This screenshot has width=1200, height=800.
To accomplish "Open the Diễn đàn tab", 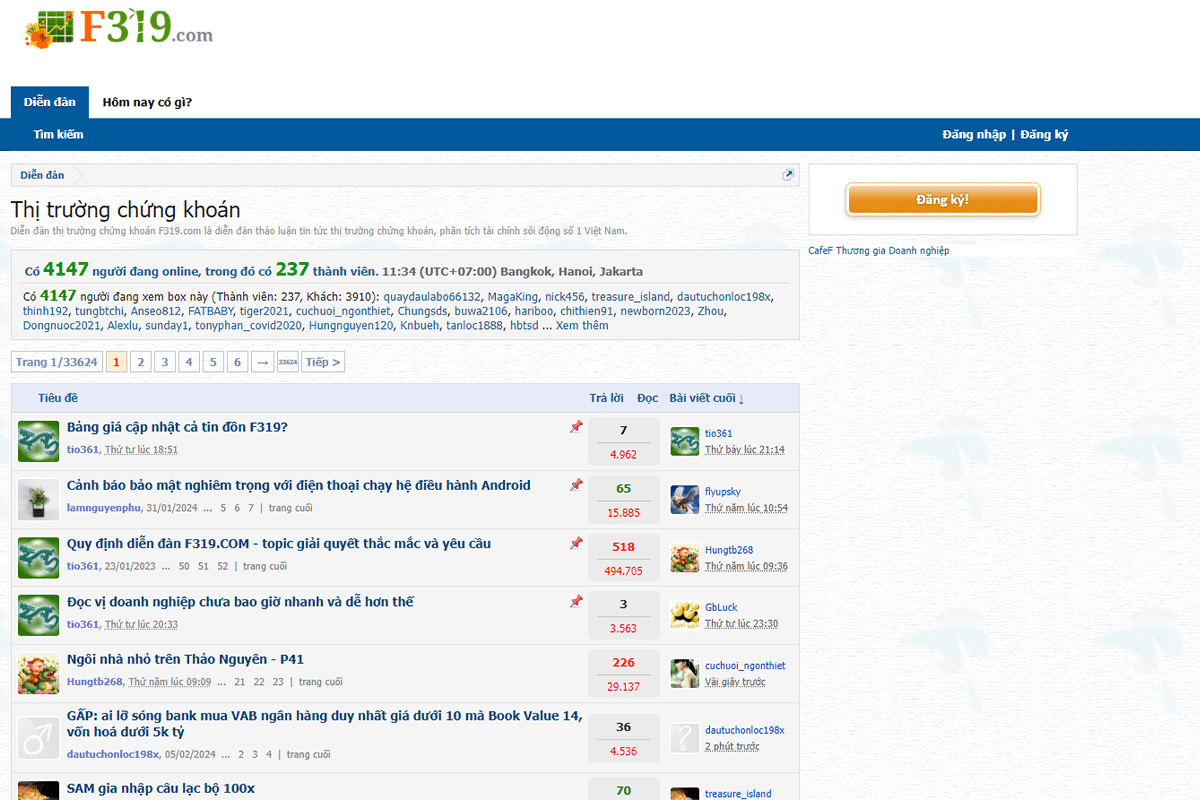I will pos(50,102).
